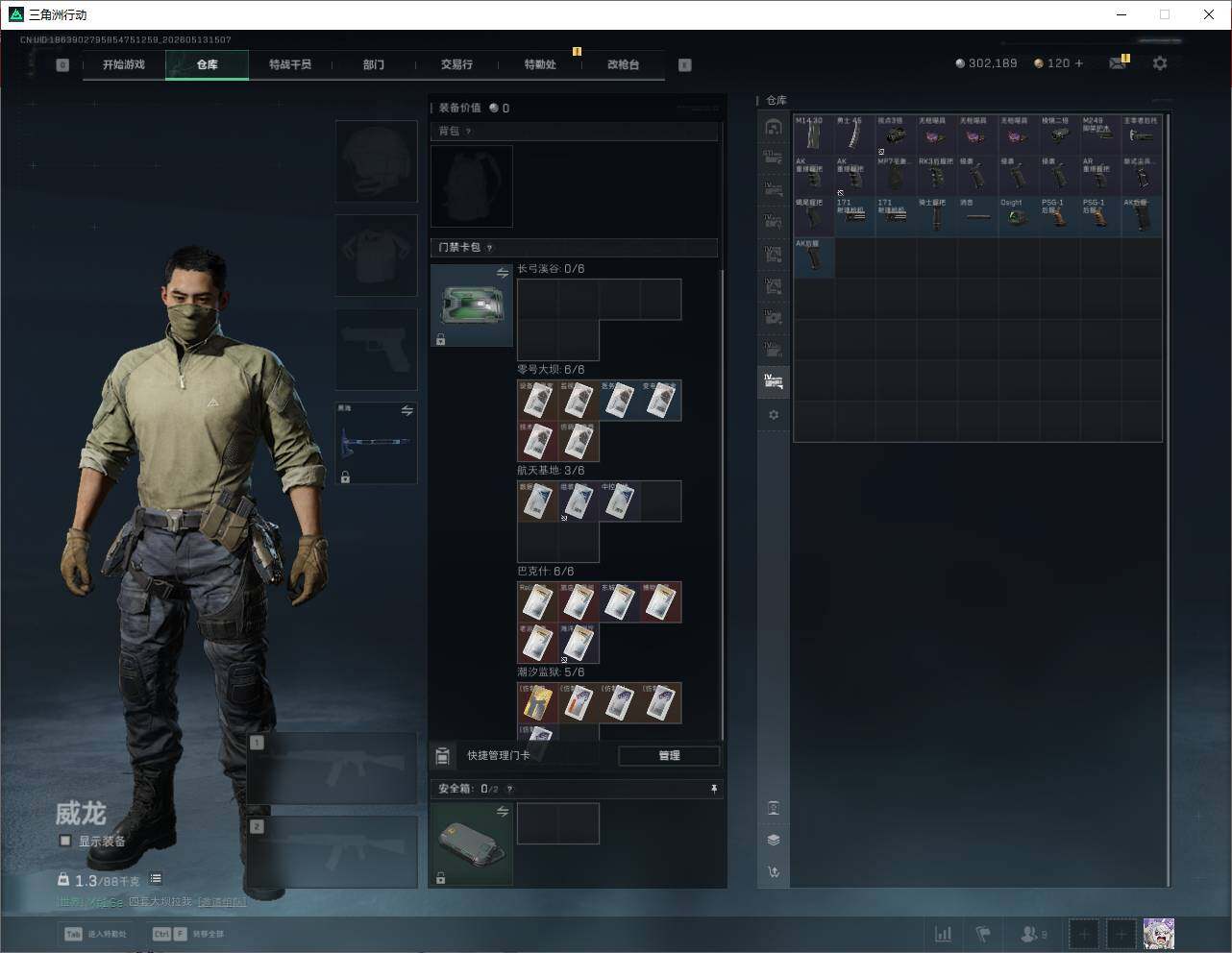Click the Tab 进入特勤处 shortcut button
1232x953 pixels.
tap(96, 934)
